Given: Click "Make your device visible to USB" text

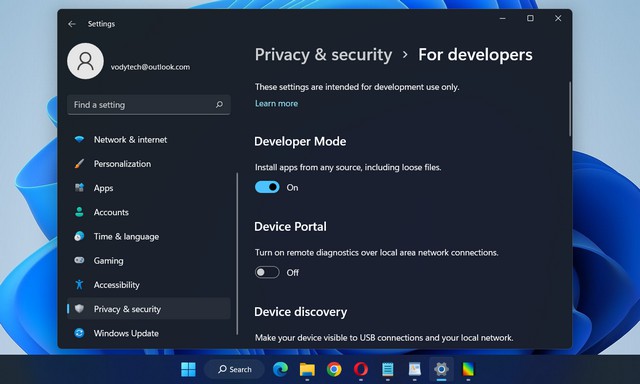Looking at the screenshot, I should tap(384, 337).
